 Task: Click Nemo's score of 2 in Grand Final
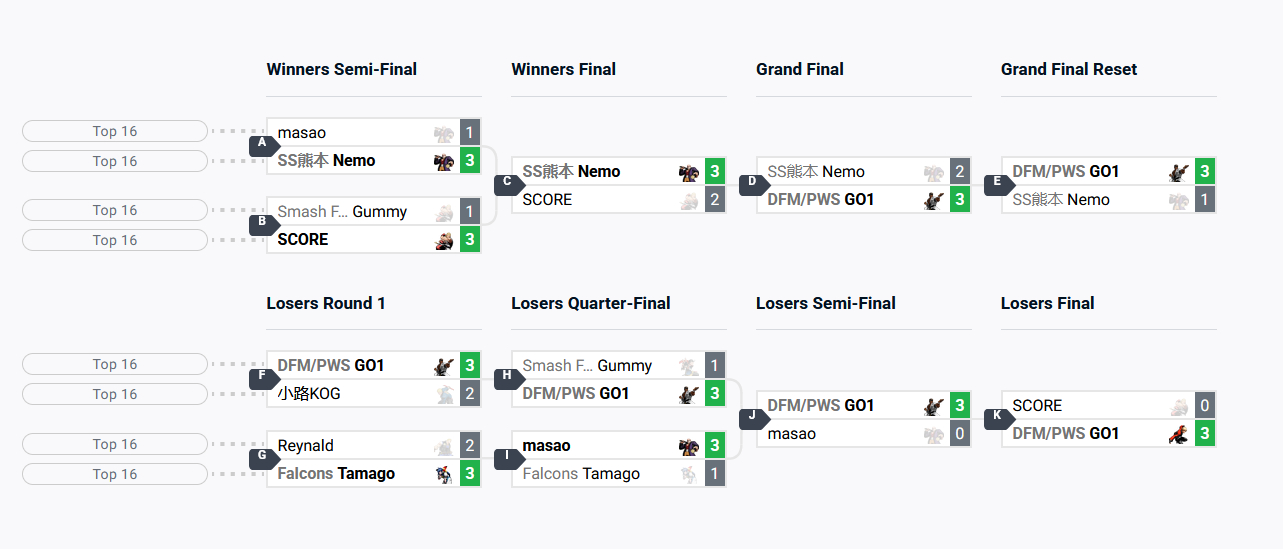click(960, 172)
